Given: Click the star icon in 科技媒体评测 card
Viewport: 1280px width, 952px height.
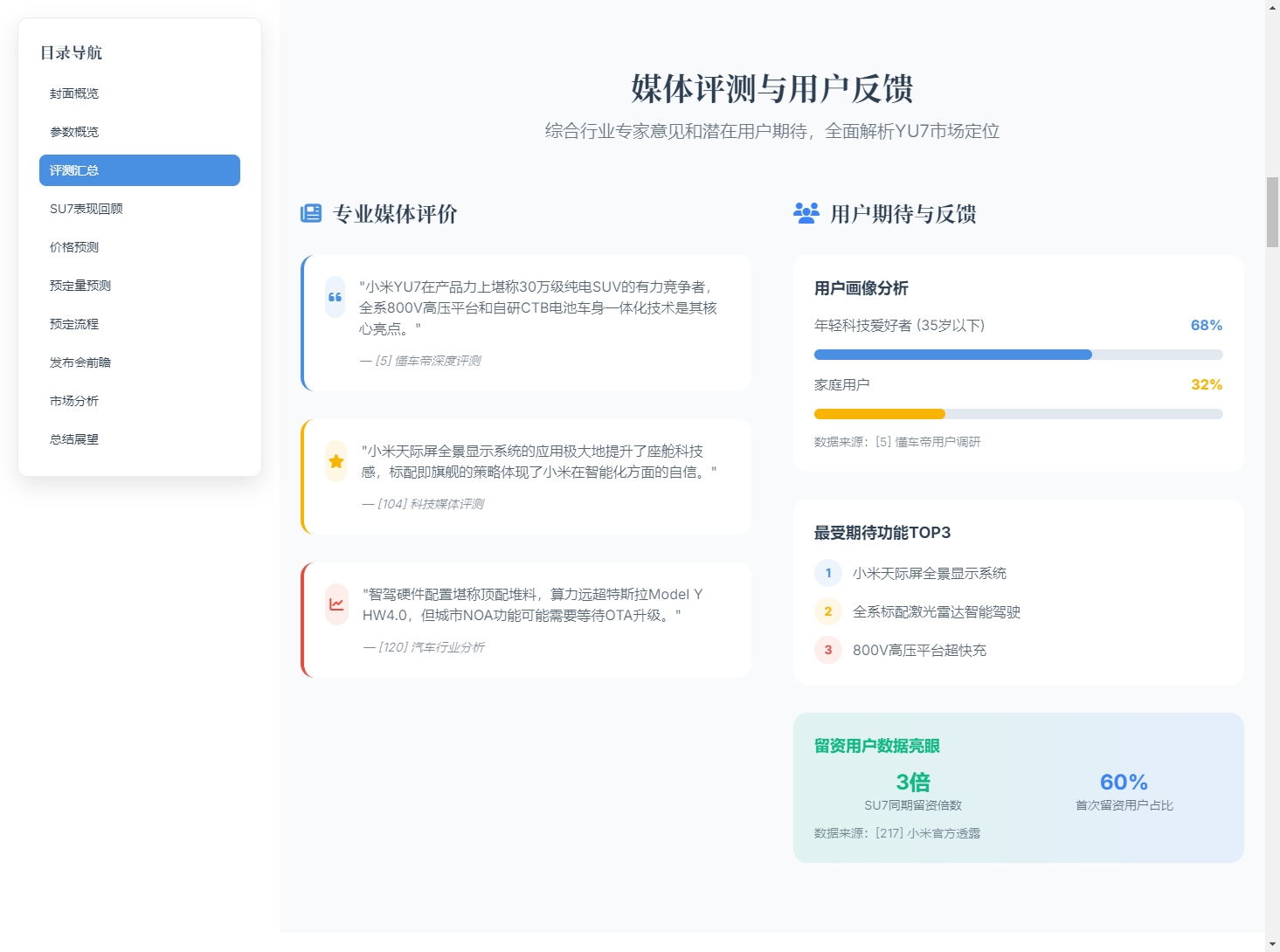Looking at the screenshot, I should [x=336, y=461].
